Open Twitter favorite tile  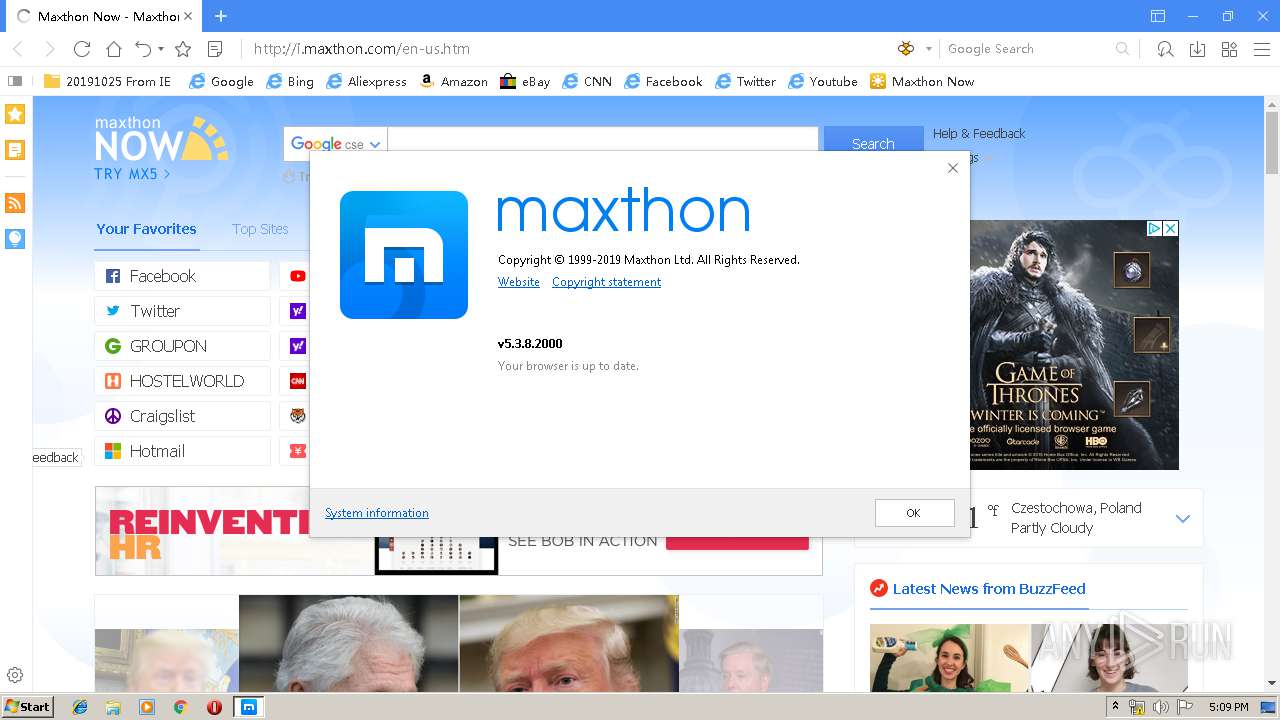[182, 311]
